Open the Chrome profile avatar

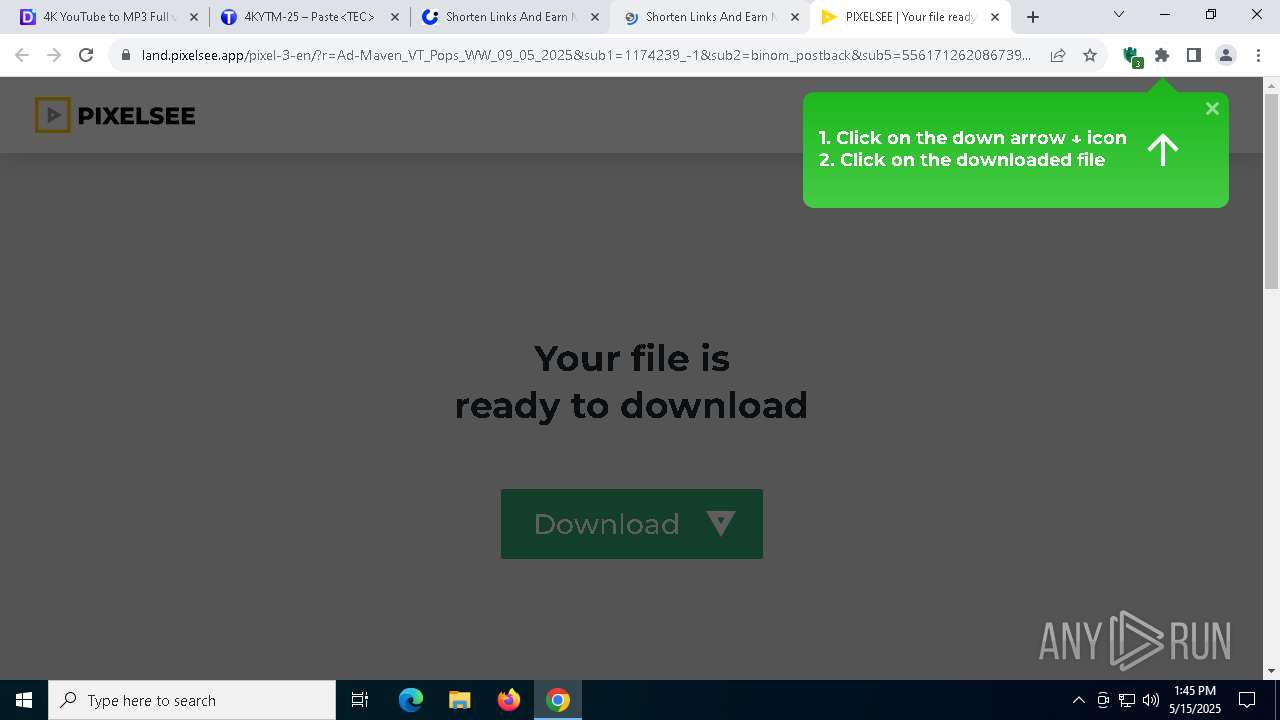[x=1226, y=55]
